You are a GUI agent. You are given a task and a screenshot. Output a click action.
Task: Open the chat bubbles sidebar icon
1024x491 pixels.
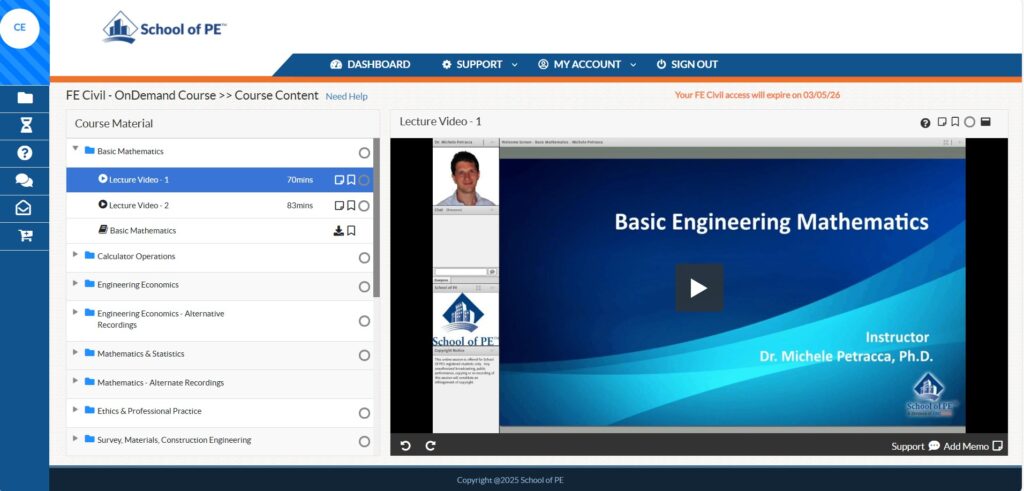click(x=24, y=181)
